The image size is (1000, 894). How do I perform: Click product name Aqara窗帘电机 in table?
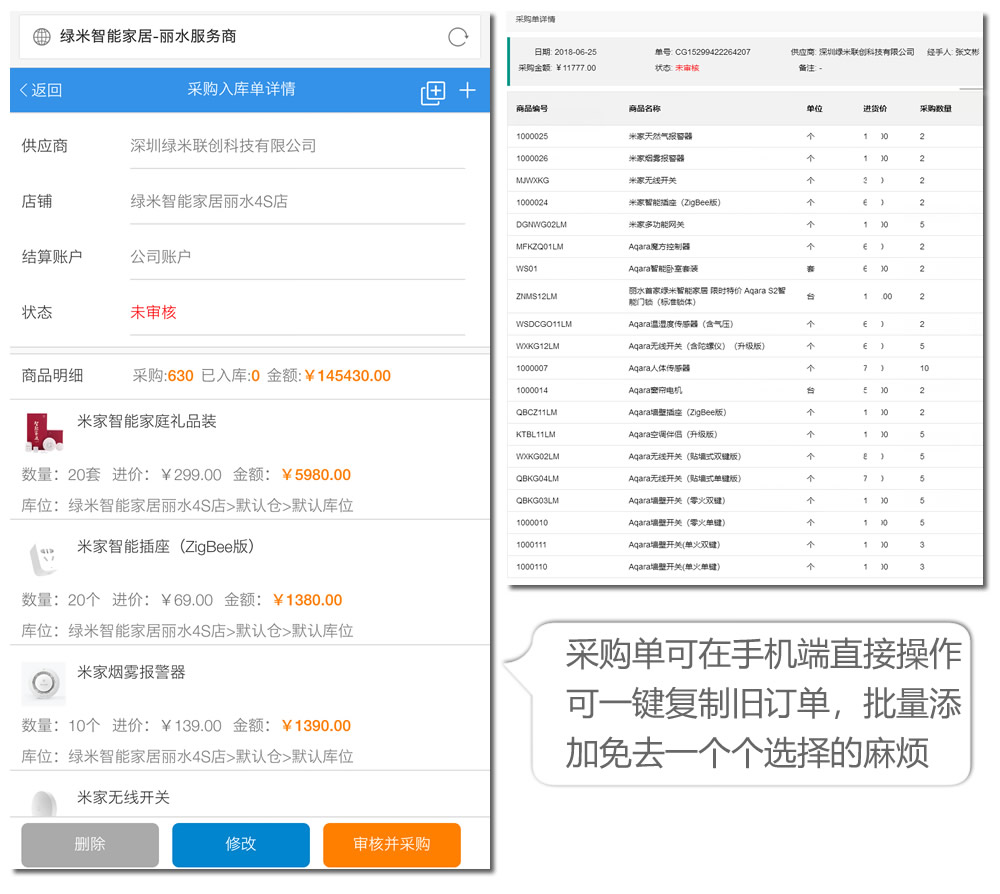coord(655,390)
